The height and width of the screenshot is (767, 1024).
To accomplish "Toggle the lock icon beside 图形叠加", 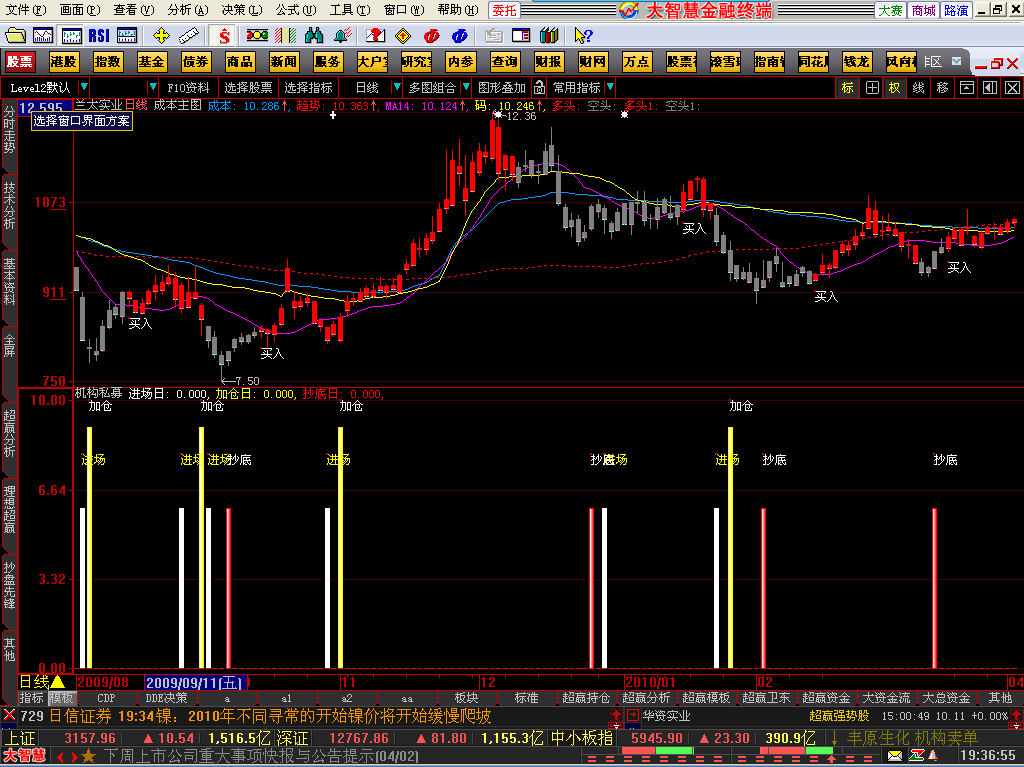I will 539,87.
